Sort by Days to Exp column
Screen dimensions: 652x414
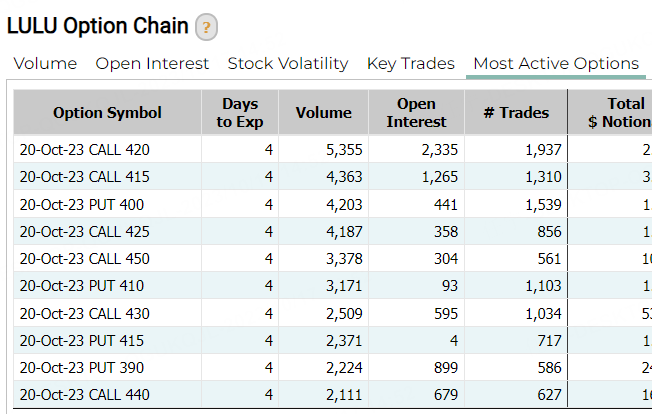[x=238, y=113]
